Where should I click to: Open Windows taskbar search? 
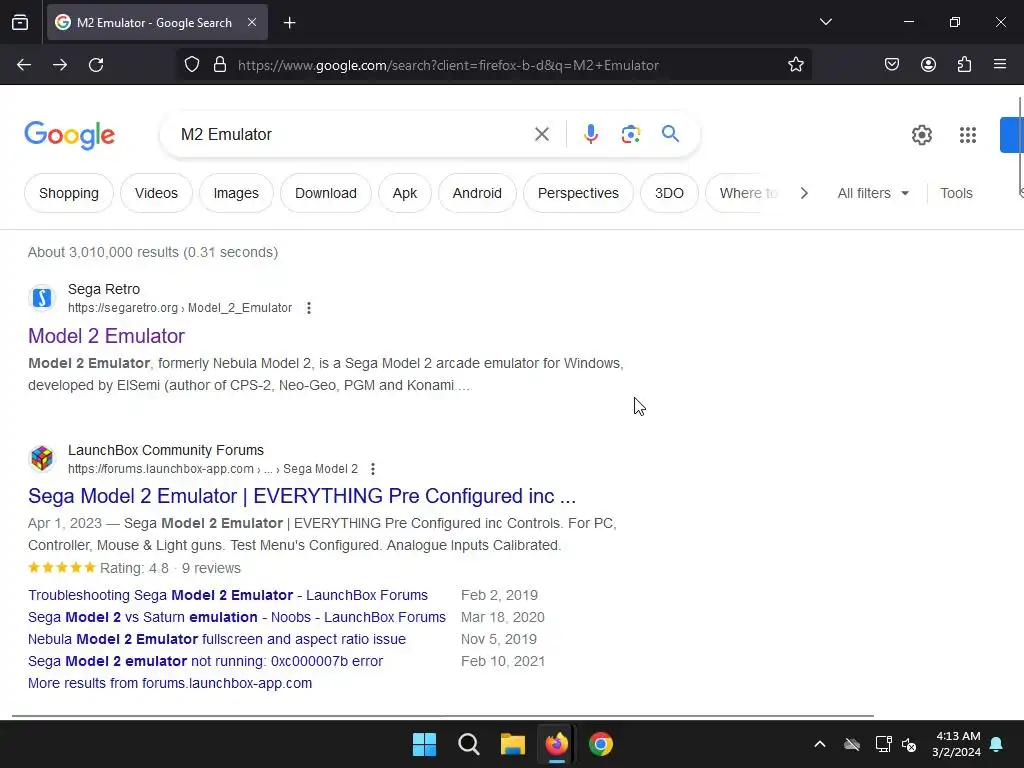[x=468, y=744]
